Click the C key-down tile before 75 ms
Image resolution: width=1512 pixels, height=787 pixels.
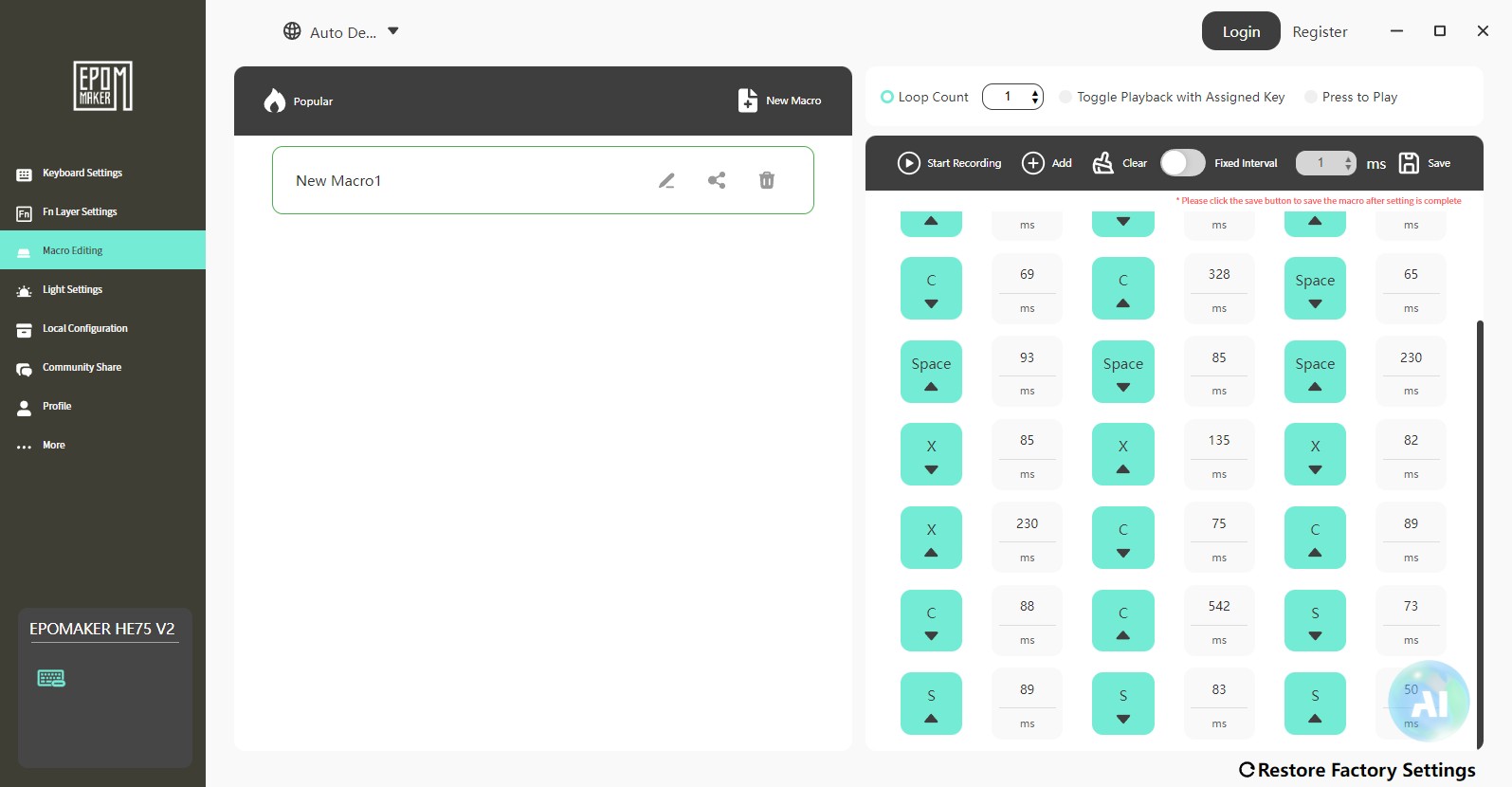tap(1123, 538)
